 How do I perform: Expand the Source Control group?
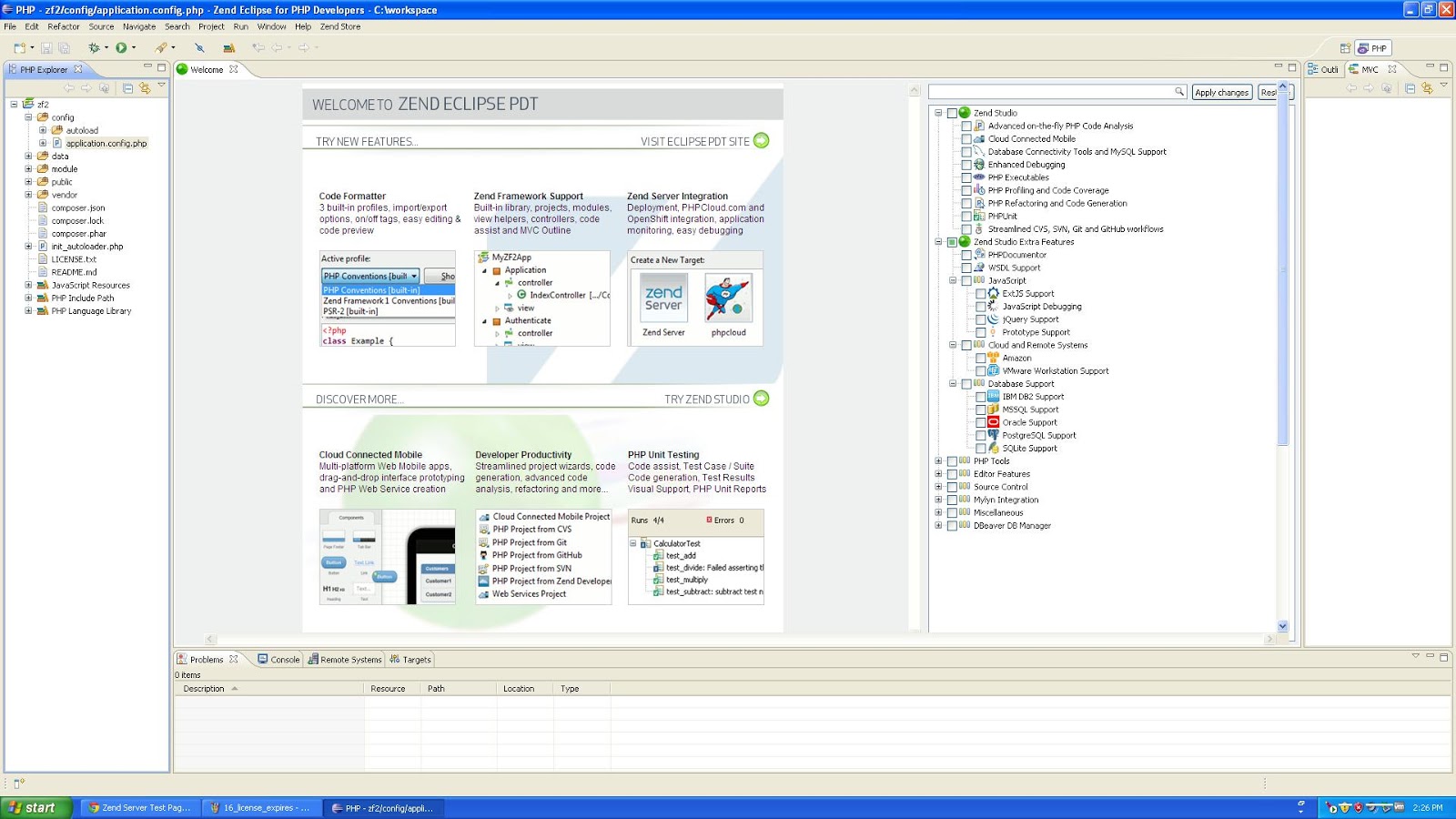coord(938,487)
